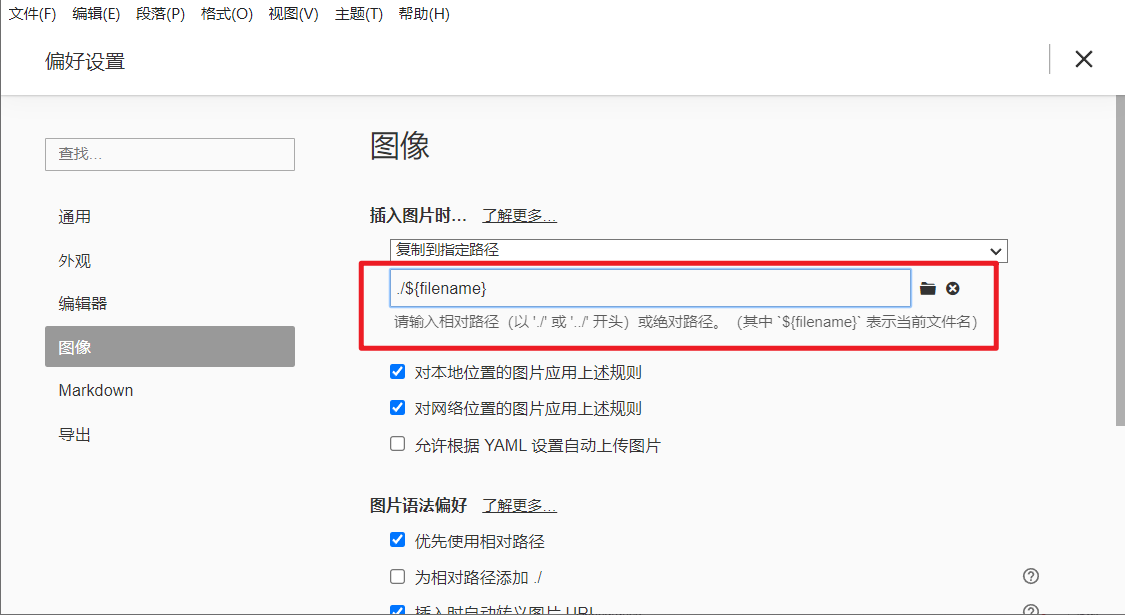Uncheck 对网络位置的图片应用上述规则

pos(398,408)
